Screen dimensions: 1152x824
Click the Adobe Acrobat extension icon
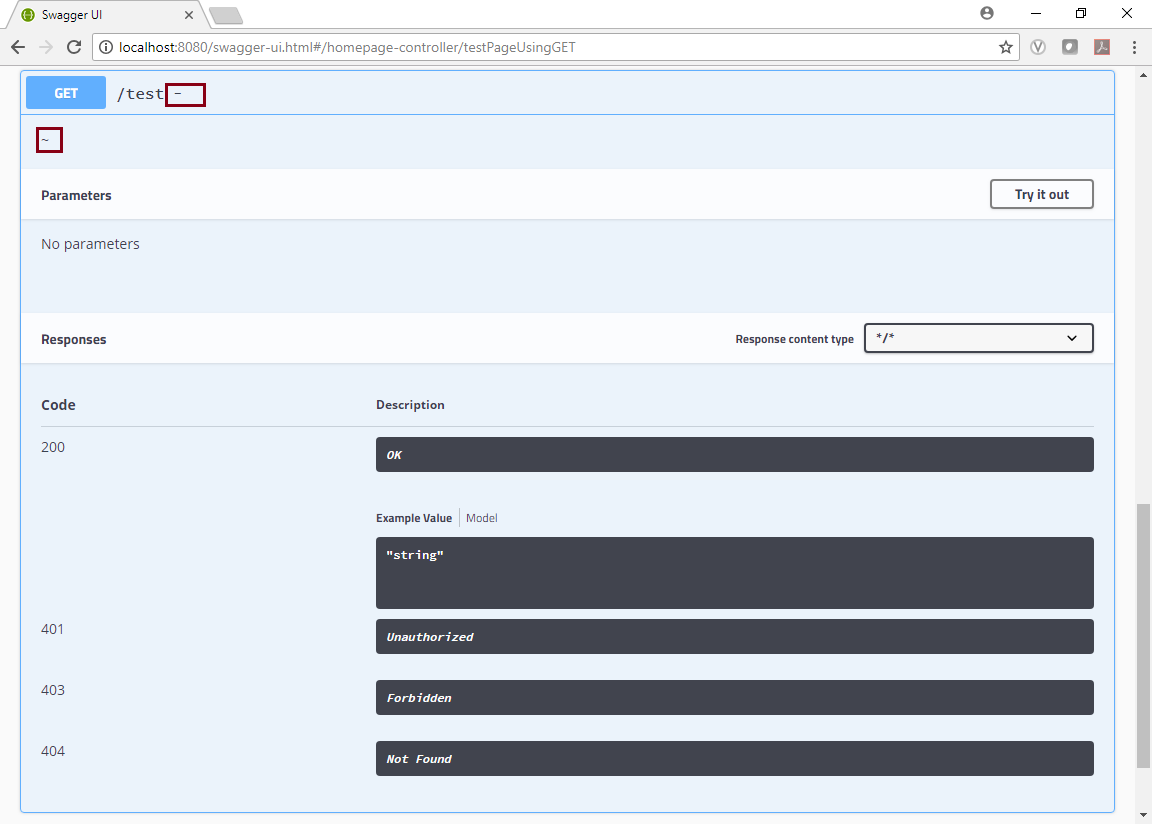click(1101, 47)
